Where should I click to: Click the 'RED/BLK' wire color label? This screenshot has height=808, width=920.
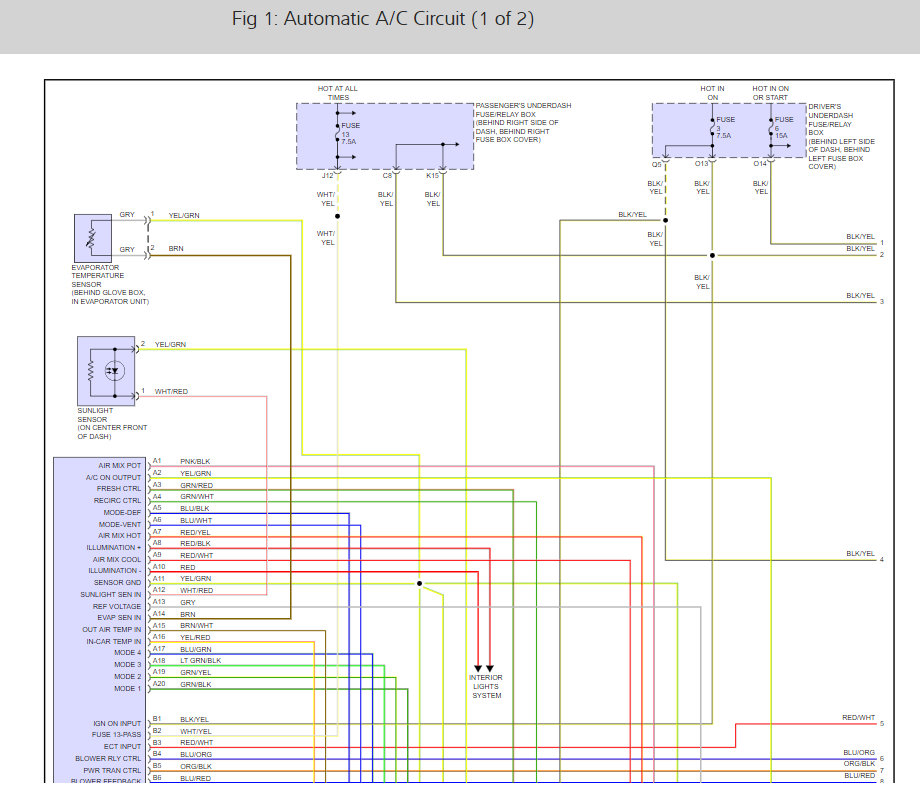(x=195, y=544)
